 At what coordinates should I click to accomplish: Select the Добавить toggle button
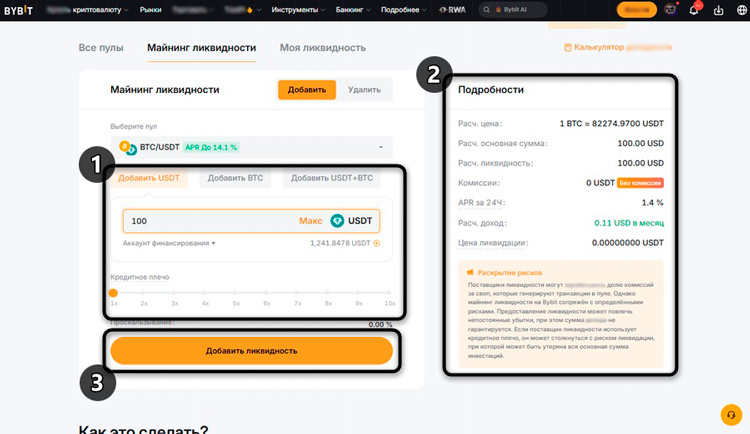[x=307, y=89]
